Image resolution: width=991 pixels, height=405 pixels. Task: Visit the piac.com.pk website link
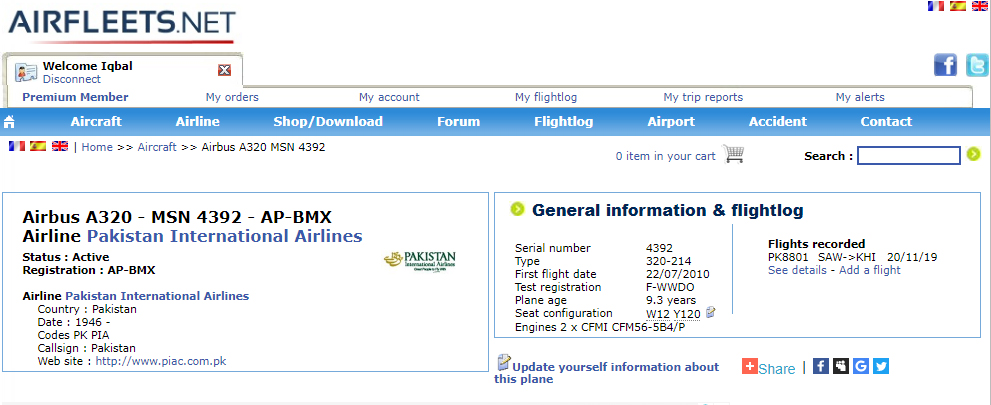click(x=161, y=361)
